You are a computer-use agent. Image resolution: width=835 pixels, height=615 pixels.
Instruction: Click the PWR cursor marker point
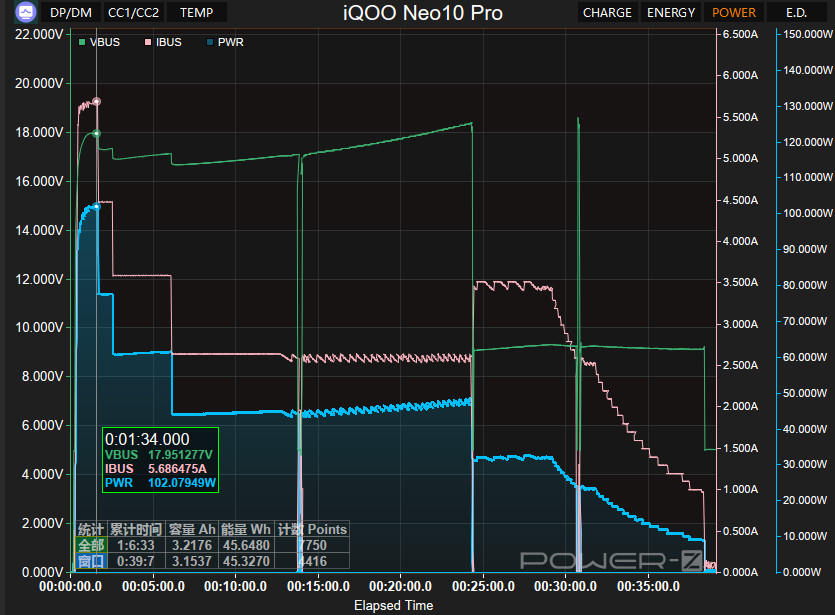pos(96,206)
